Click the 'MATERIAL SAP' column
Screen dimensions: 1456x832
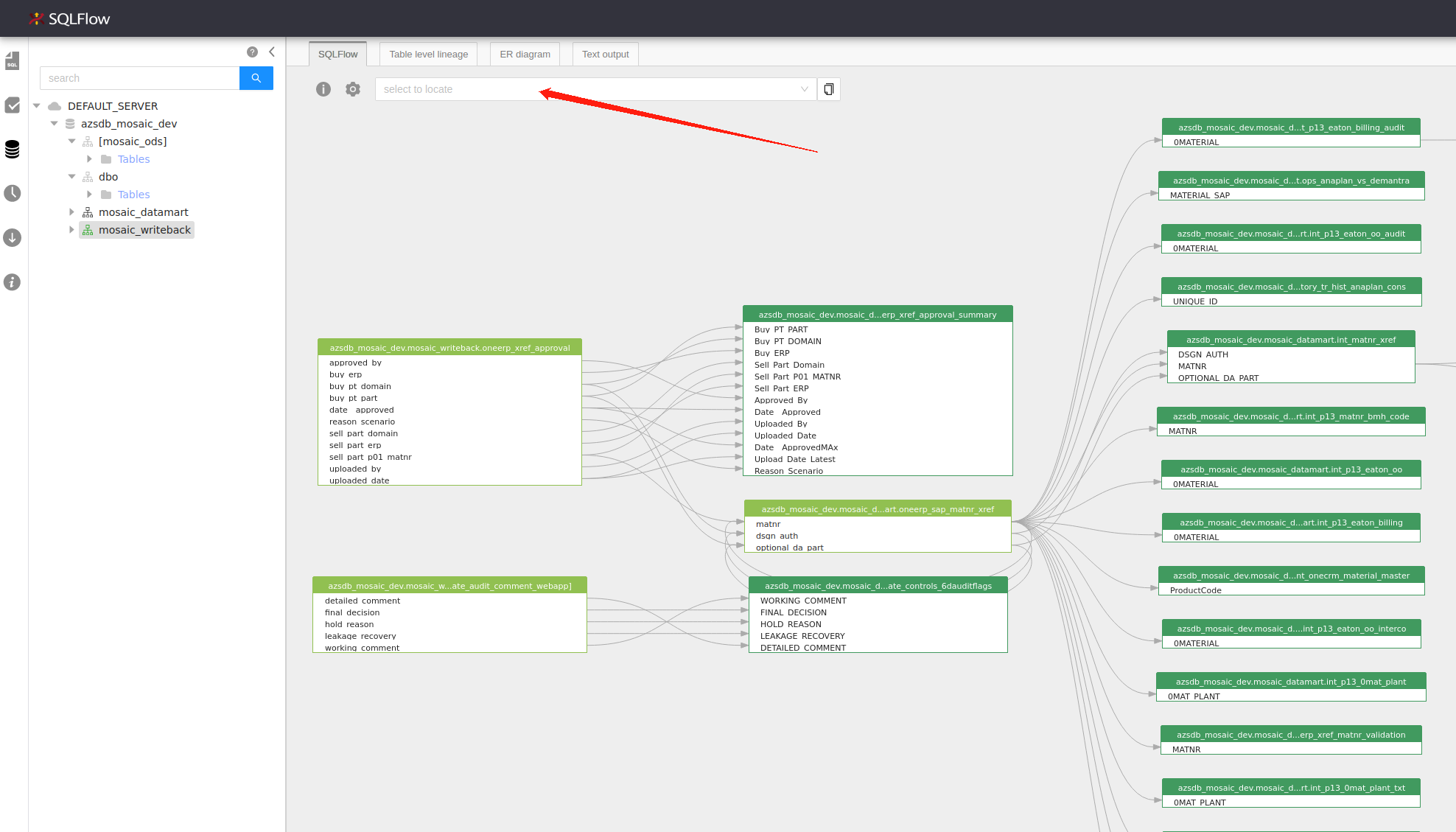pyautogui.click(x=1200, y=195)
